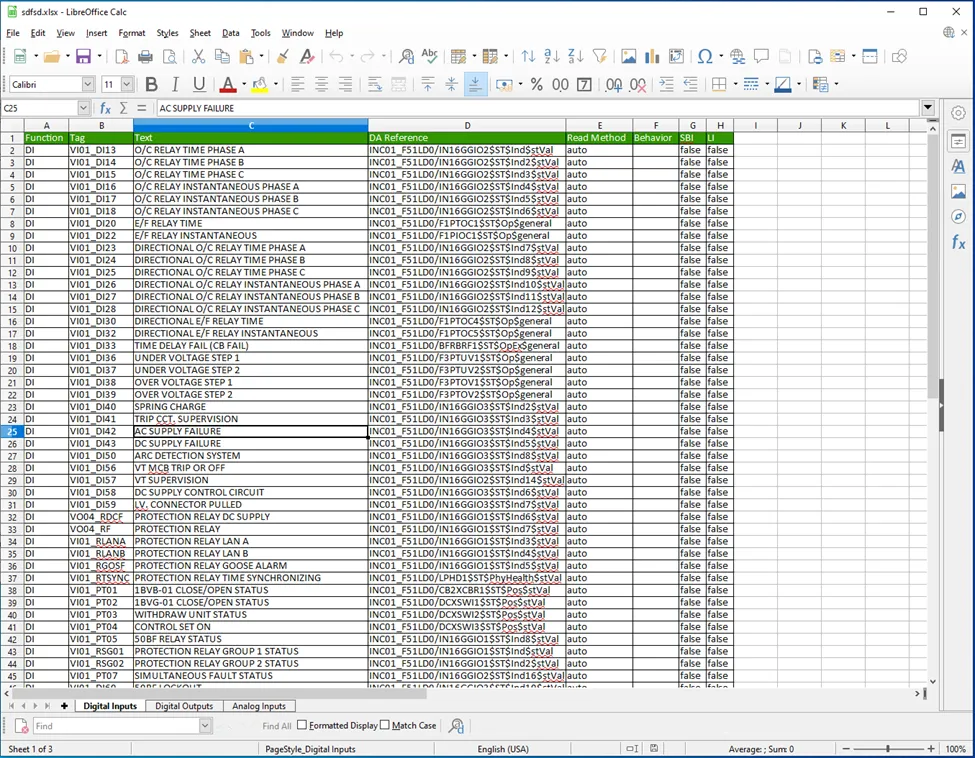Click the Insert Chart icon

(652, 57)
